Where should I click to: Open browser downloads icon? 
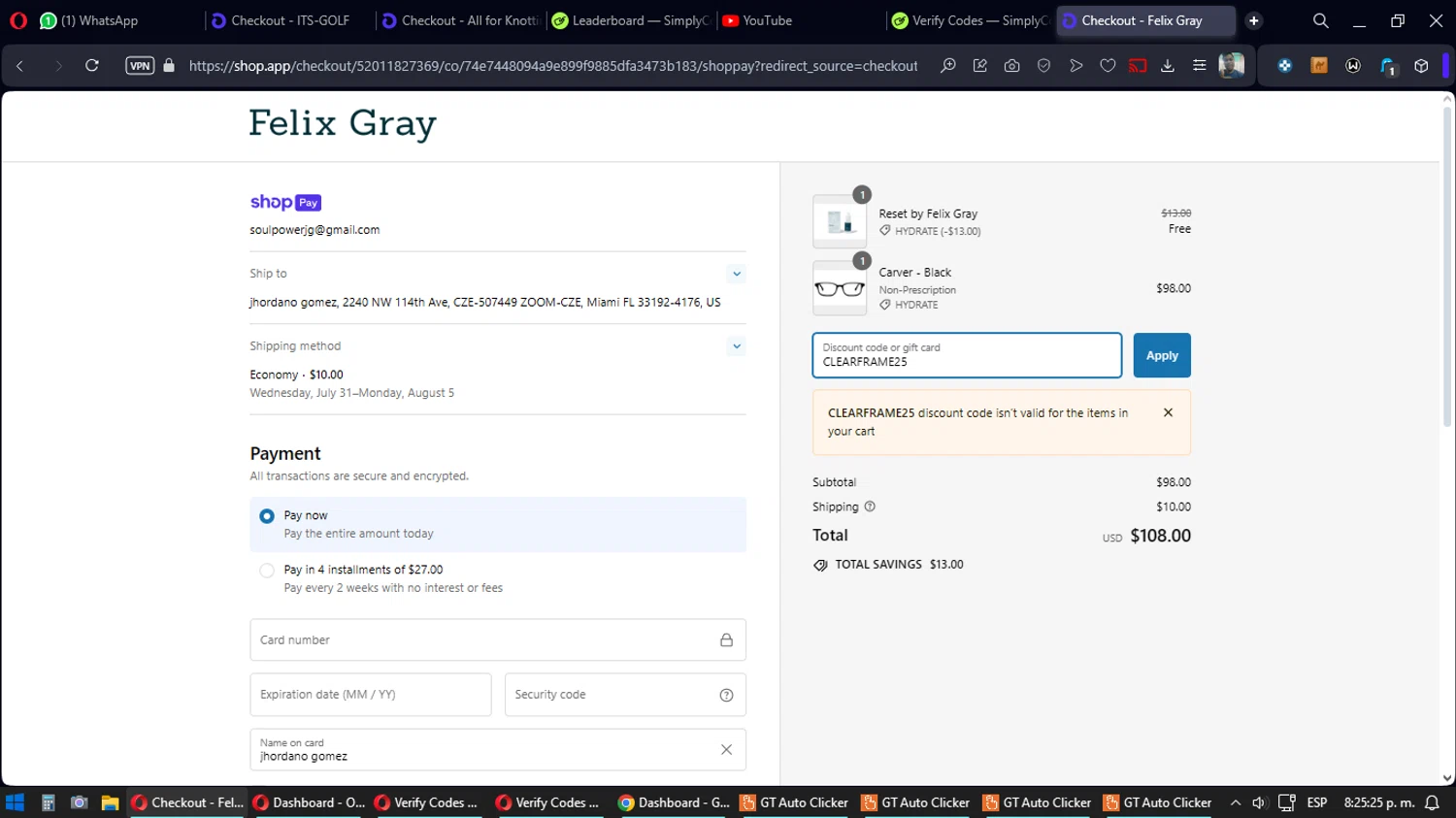coord(1168,66)
